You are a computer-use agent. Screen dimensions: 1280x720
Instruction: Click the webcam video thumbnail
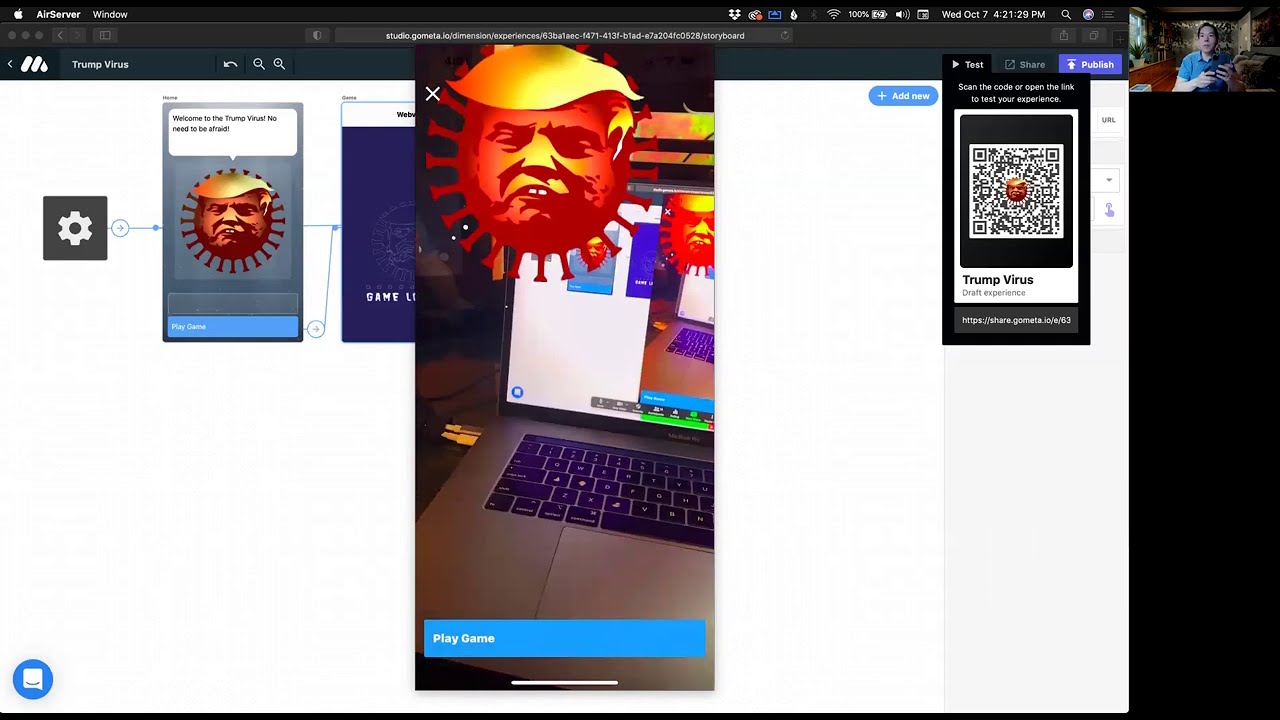tap(1204, 51)
